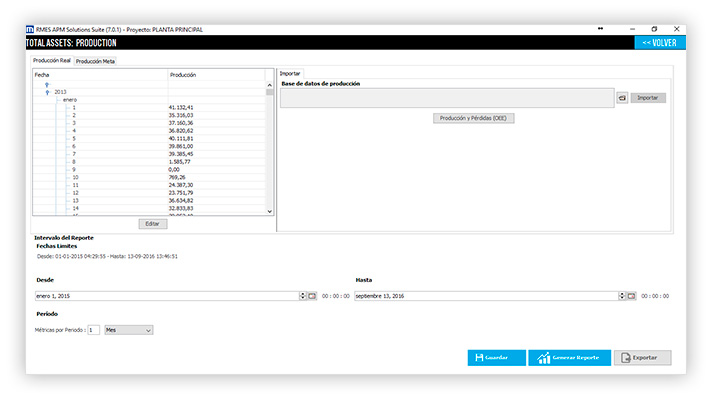Click the Generar Reporte button
This screenshot has width=716, height=399.
(x=569, y=358)
